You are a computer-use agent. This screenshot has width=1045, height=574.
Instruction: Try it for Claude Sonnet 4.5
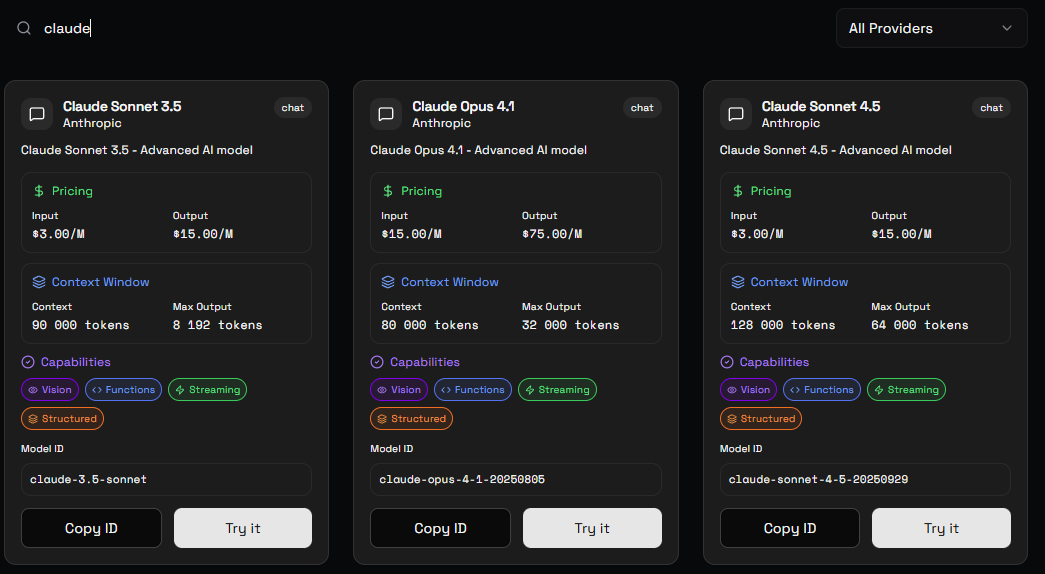[941, 528]
